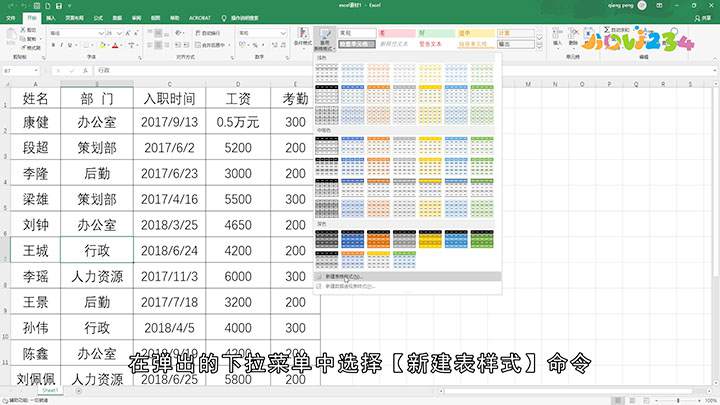Click the customize quick access toolbar arrow
Image resolution: width=720 pixels, height=405 pixels.
click(x=70, y=6)
